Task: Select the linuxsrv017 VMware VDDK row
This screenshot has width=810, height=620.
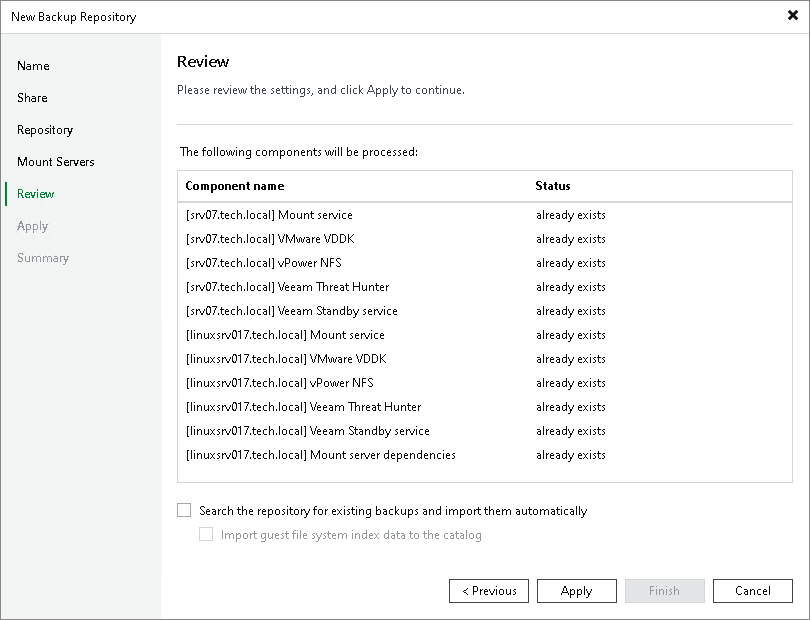Action: click(485, 359)
